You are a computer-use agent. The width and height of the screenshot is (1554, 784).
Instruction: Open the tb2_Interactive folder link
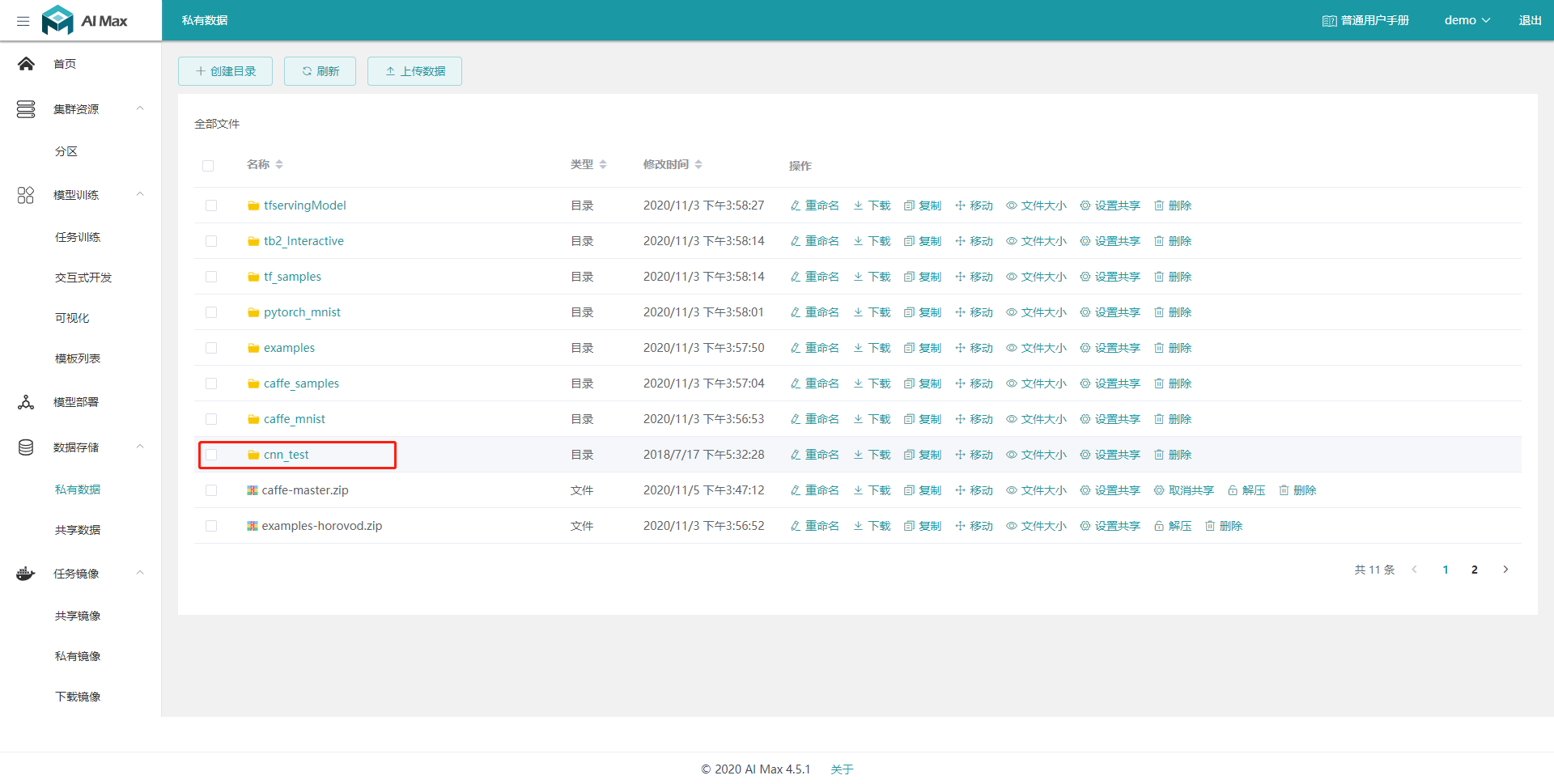pos(304,240)
